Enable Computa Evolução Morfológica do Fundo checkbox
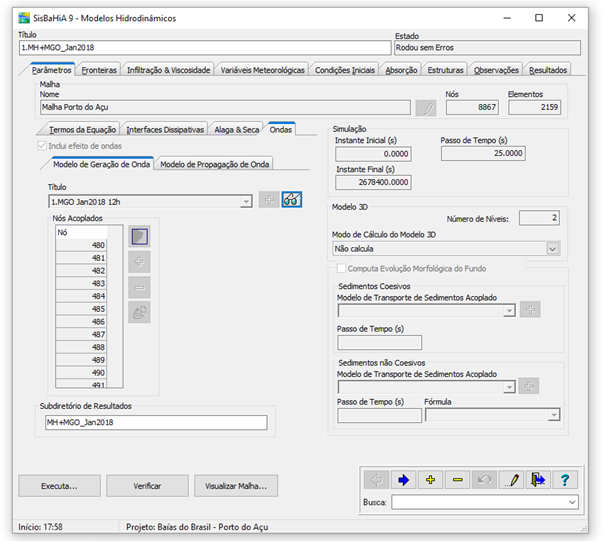The height and width of the screenshot is (542, 605). 341,268
